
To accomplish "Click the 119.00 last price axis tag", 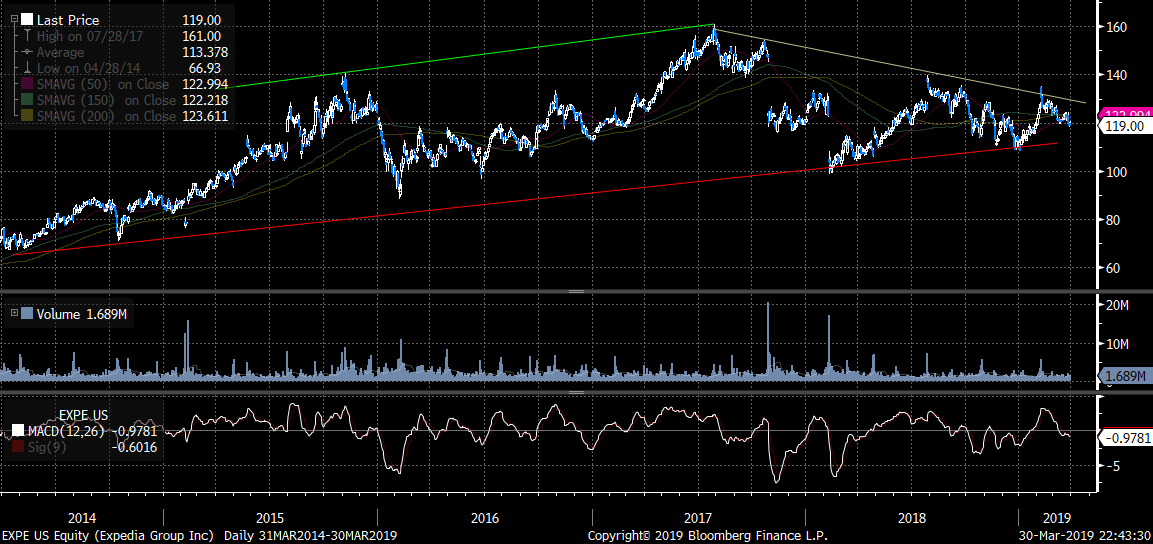I will 1124,126.
